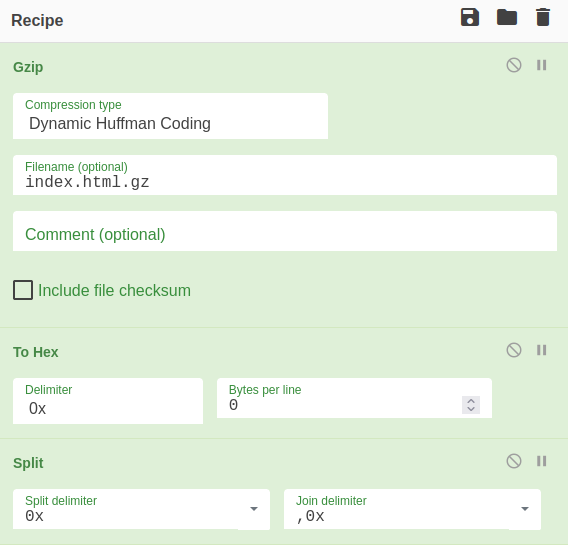Image resolution: width=568 pixels, height=547 pixels.
Task: Increment the Bytes per line stepper
Action: point(471,401)
